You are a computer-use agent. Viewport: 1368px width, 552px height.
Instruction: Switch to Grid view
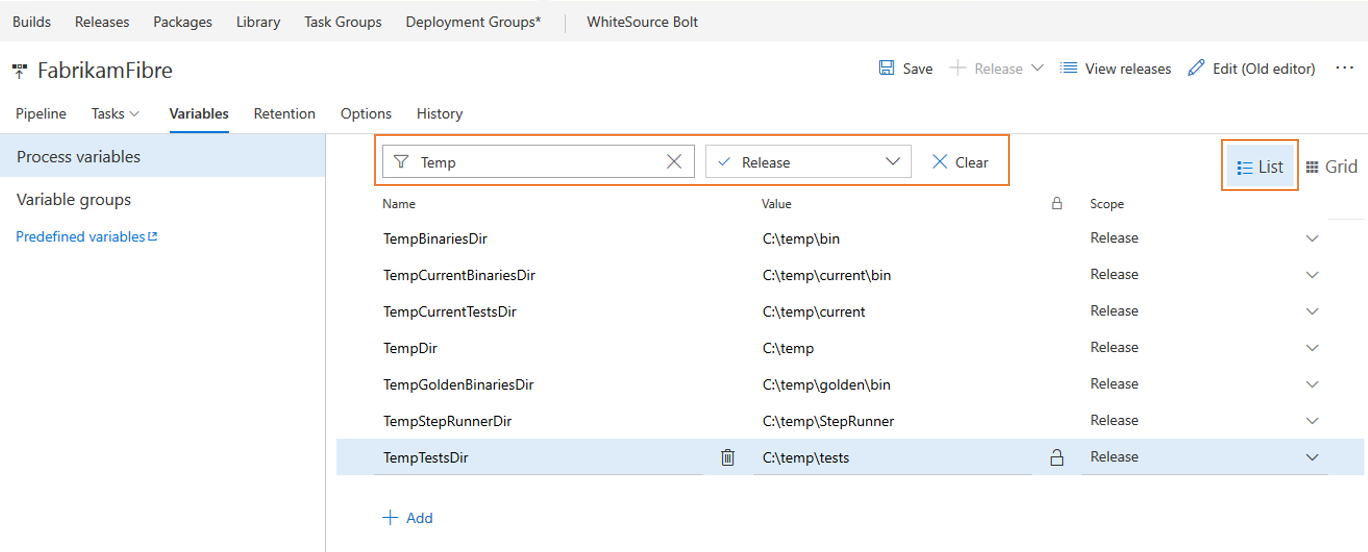[1332, 167]
